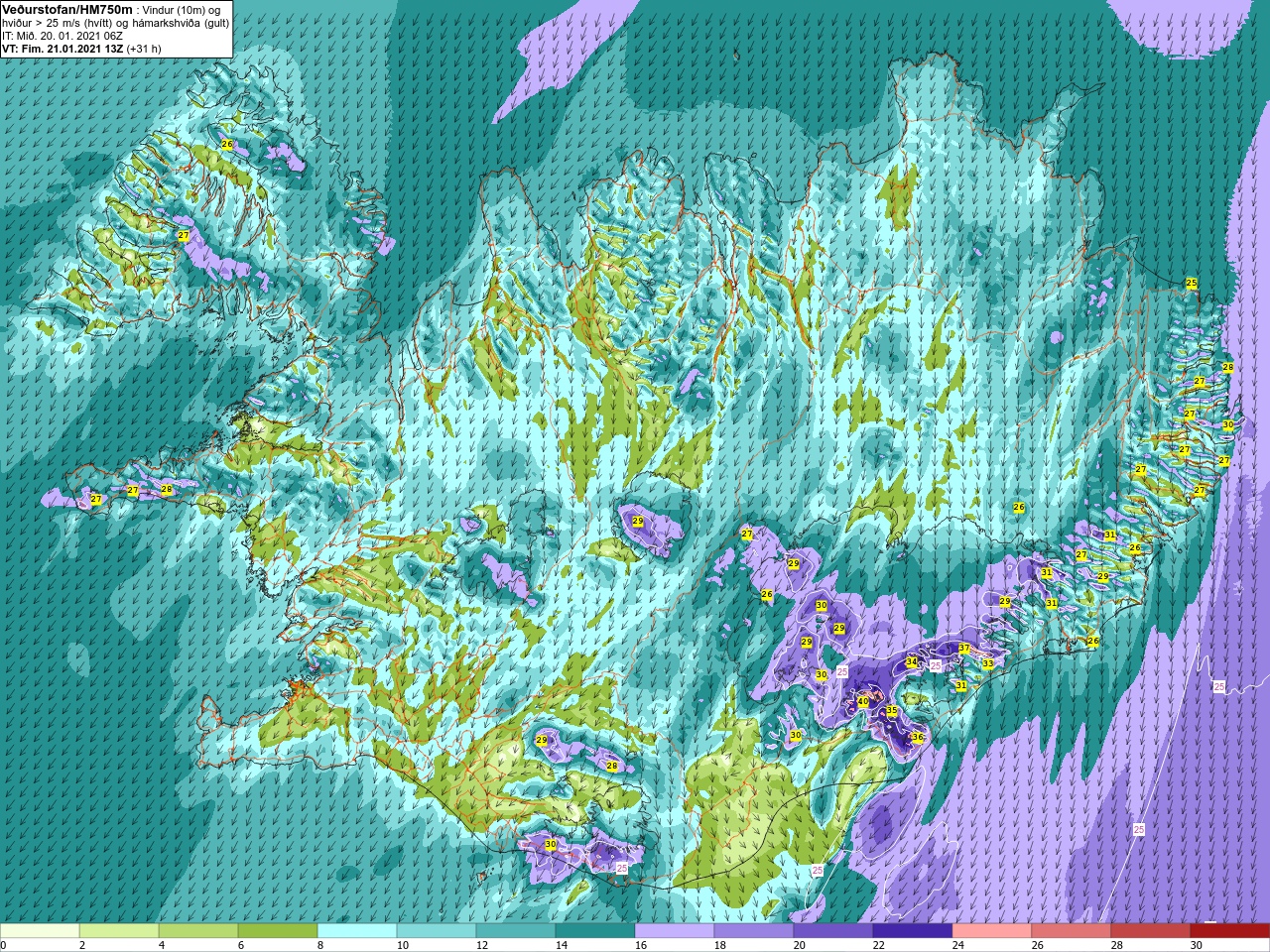Click the 12–14 m/s teal legend swatch
This screenshot has height=952, width=1270.
pos(516,931)
